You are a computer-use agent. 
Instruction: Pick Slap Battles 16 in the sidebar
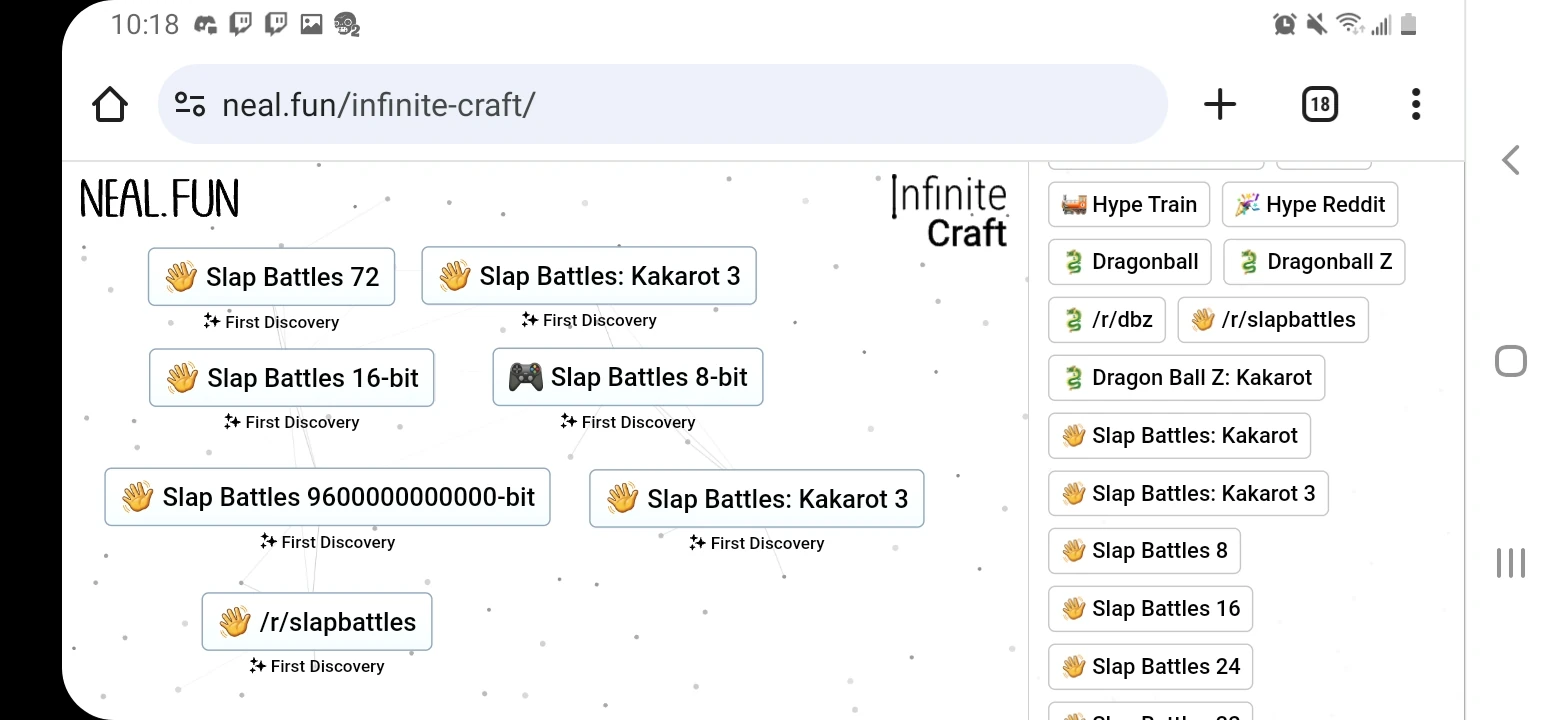tap(1150, 609)
